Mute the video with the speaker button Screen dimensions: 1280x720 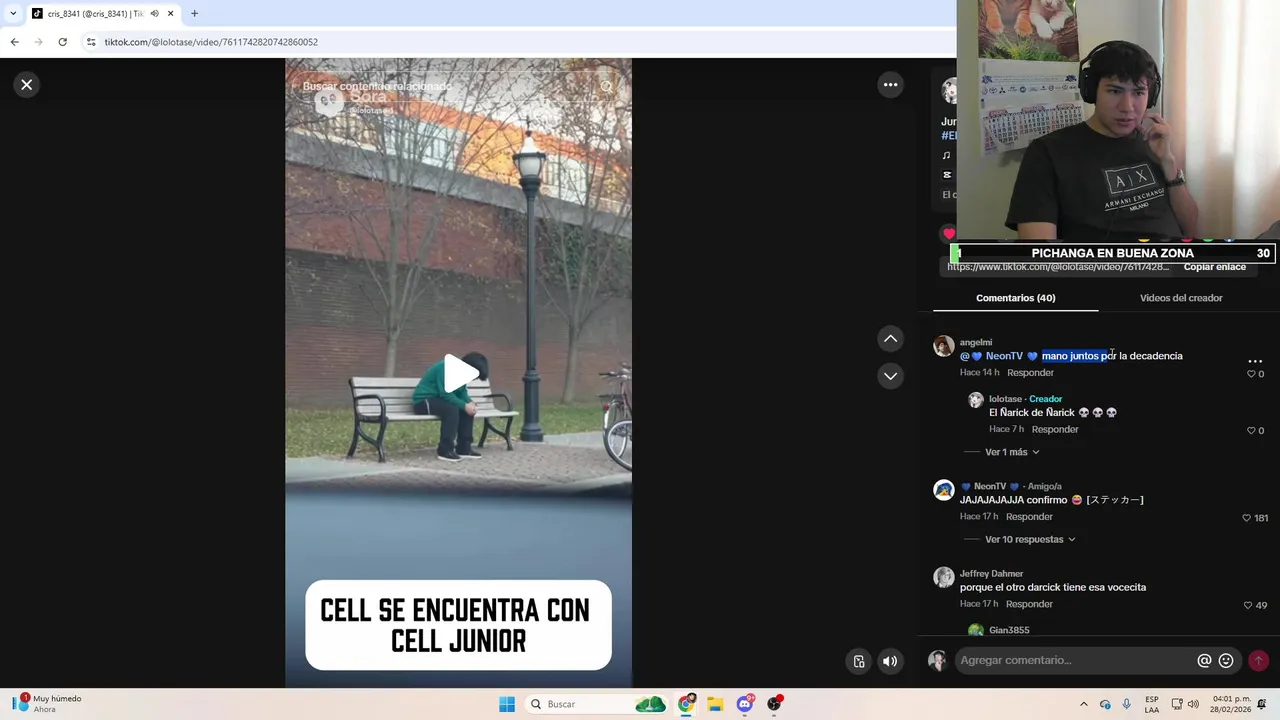[890, 661]
